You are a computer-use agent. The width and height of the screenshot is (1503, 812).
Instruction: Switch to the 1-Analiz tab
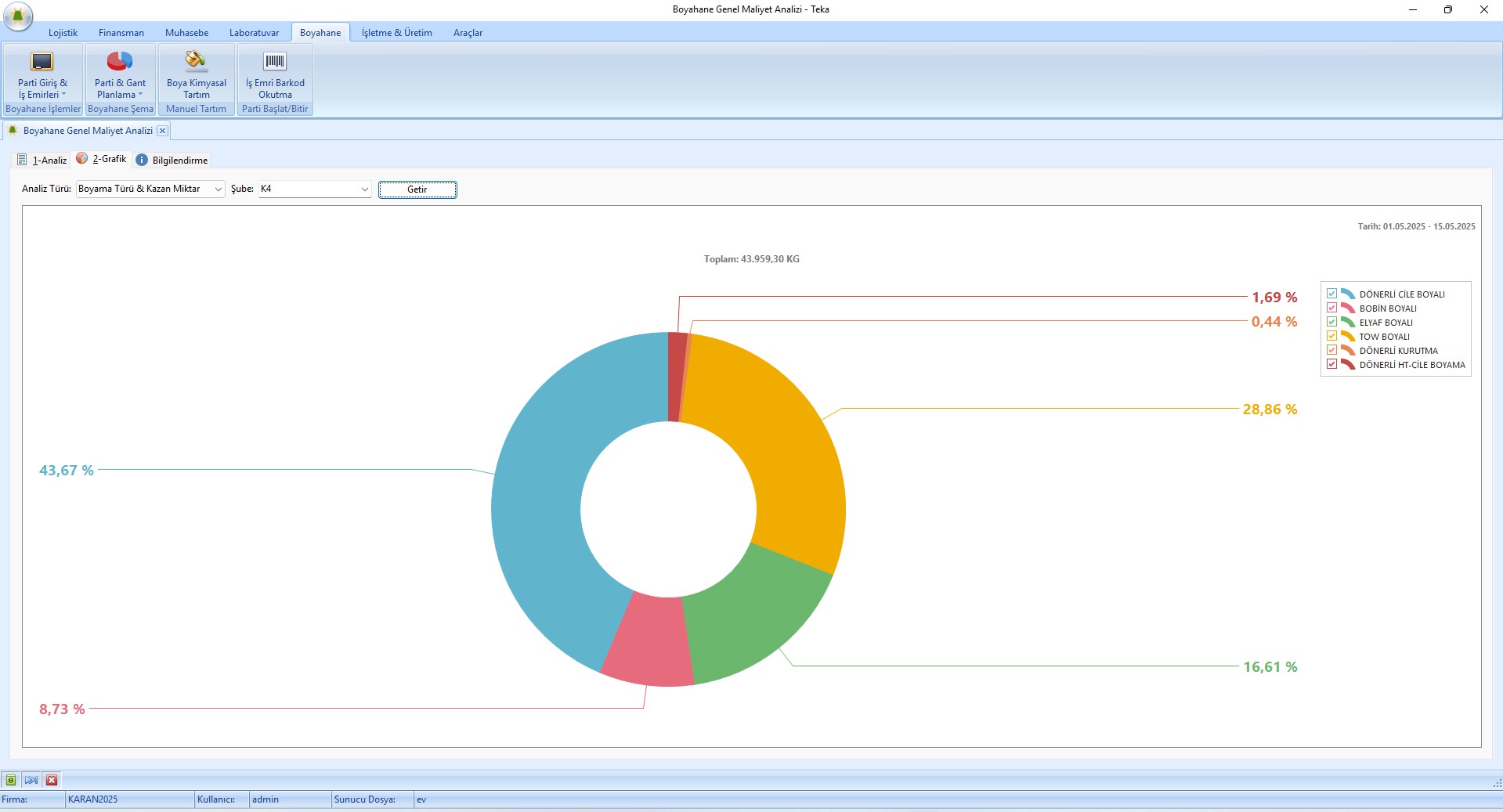pos(42,160)
